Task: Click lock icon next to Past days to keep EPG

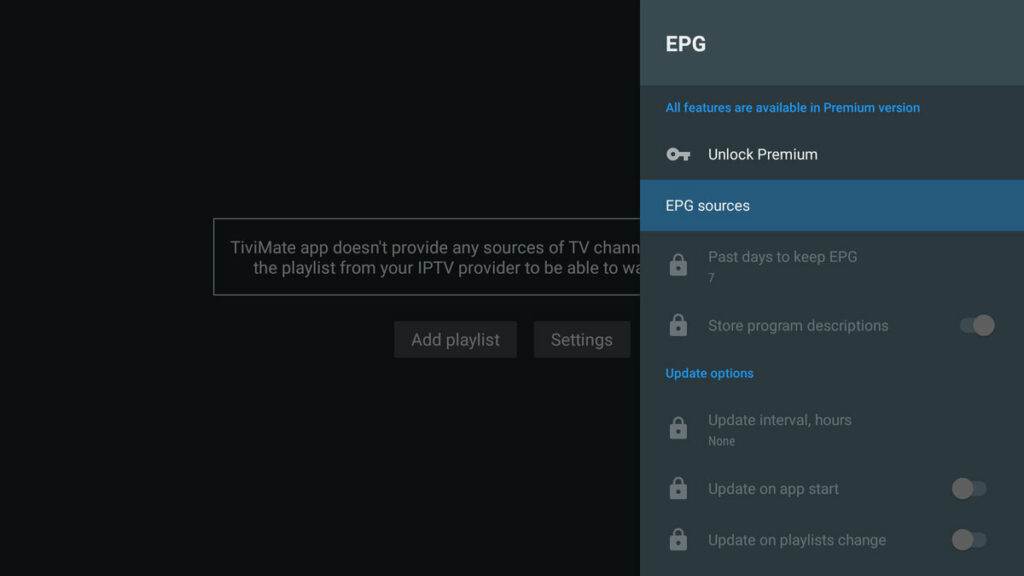Action: point(678,266)
